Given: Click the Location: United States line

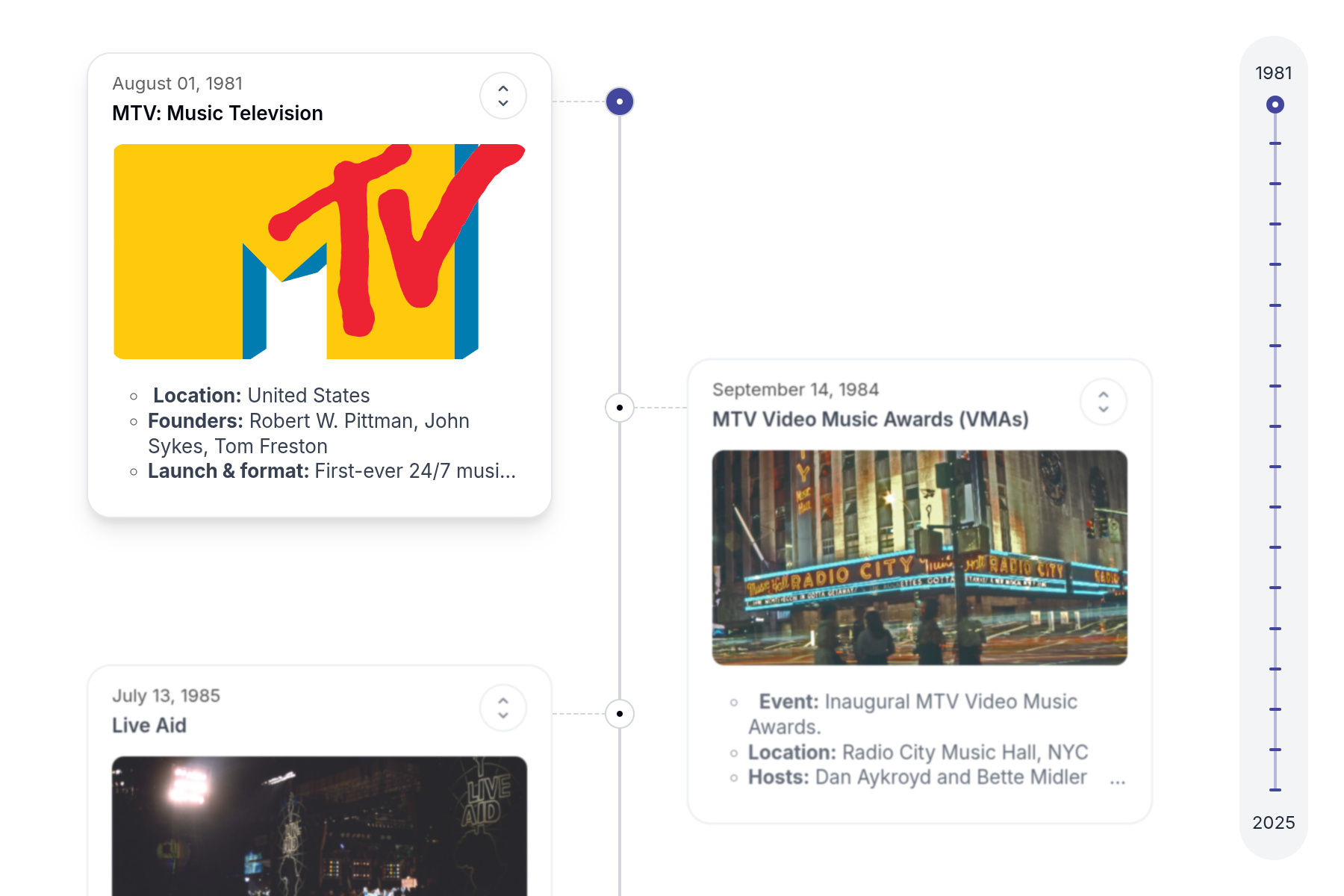Looking at the screenshot, I should click(x=261, y=396).
